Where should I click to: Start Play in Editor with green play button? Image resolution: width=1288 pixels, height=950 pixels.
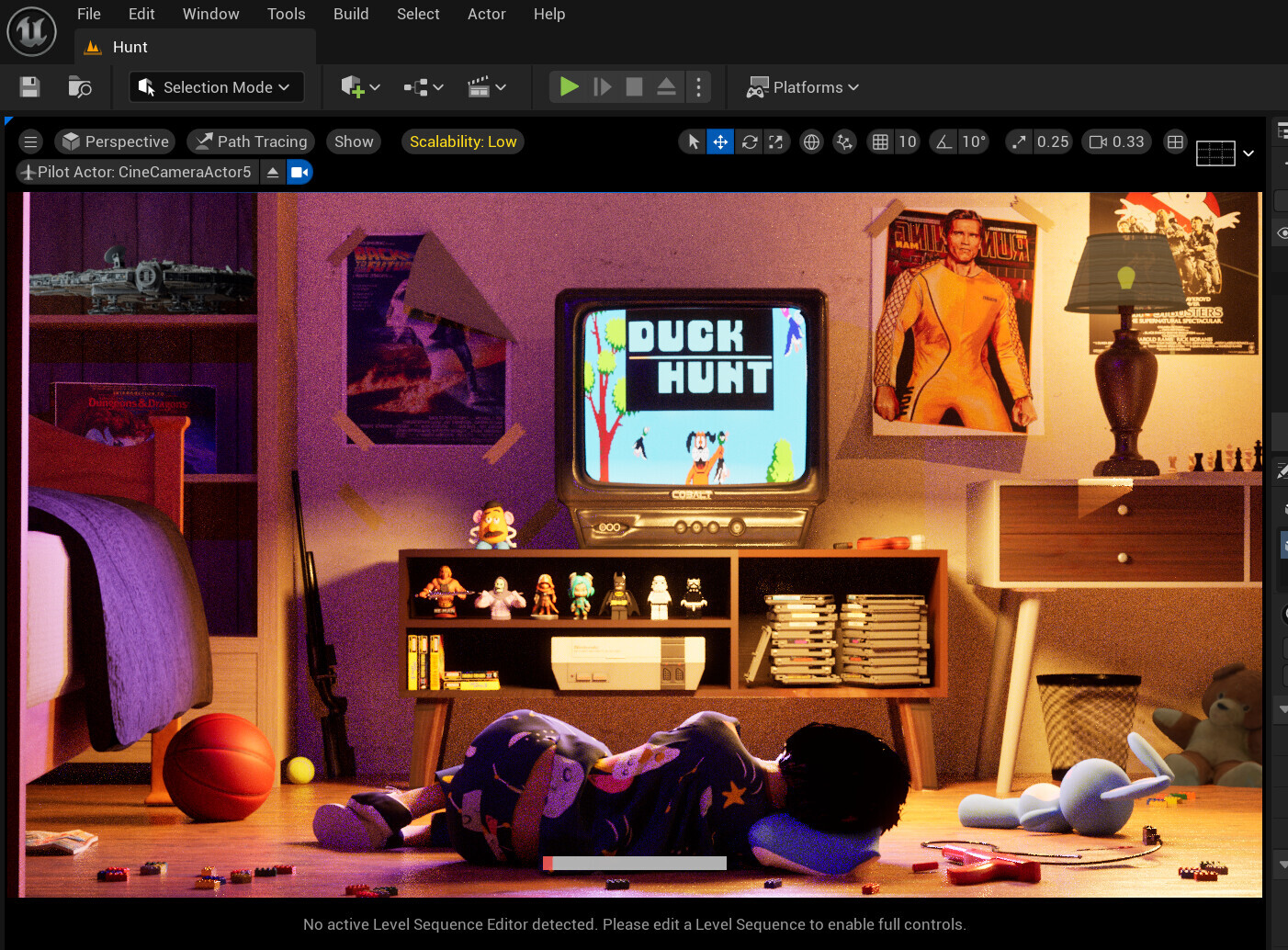570,87
